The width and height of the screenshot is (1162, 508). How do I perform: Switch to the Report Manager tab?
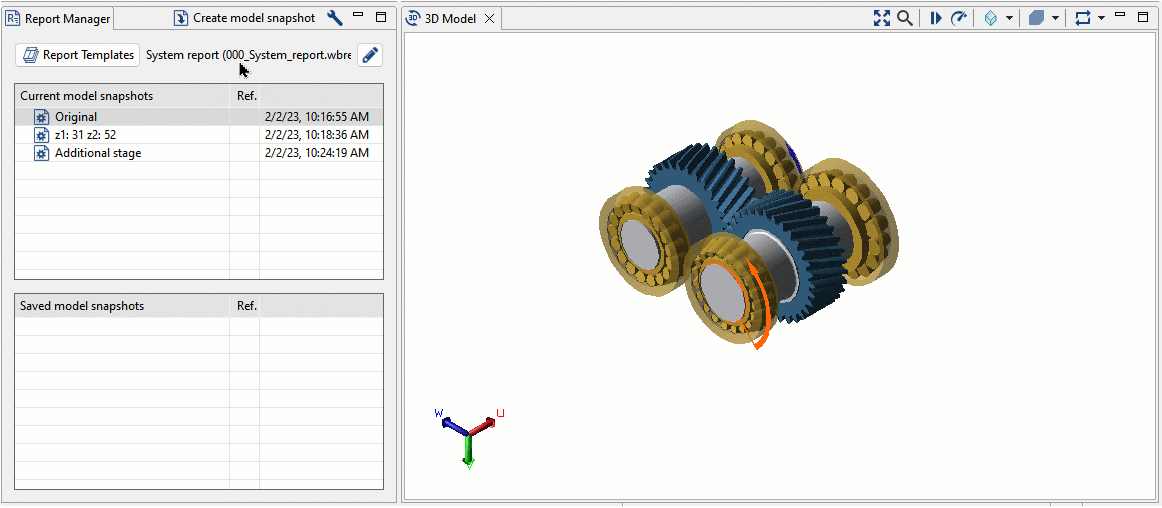59,18
